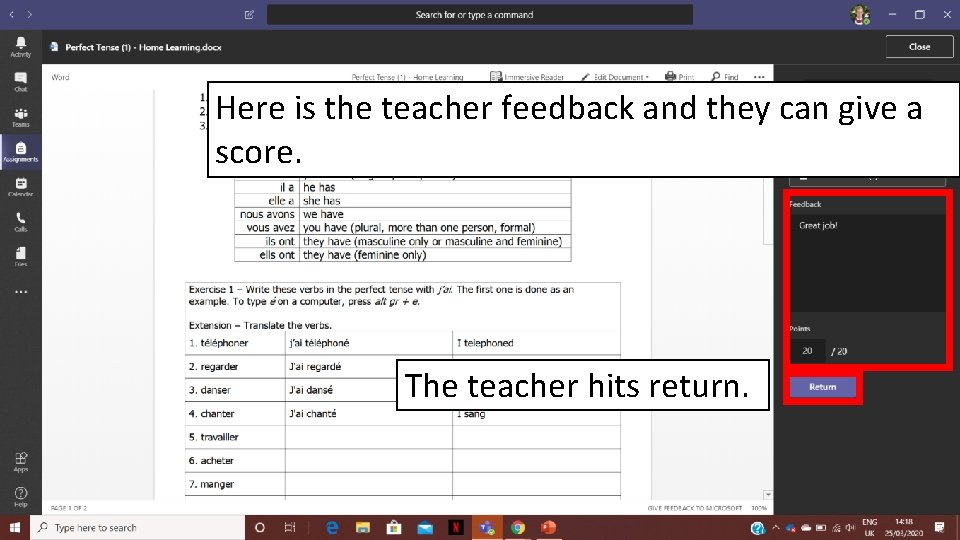Show more apps ellipsis in the sidebar
This screenshot has height=540, width=960.
click(21, 292)
